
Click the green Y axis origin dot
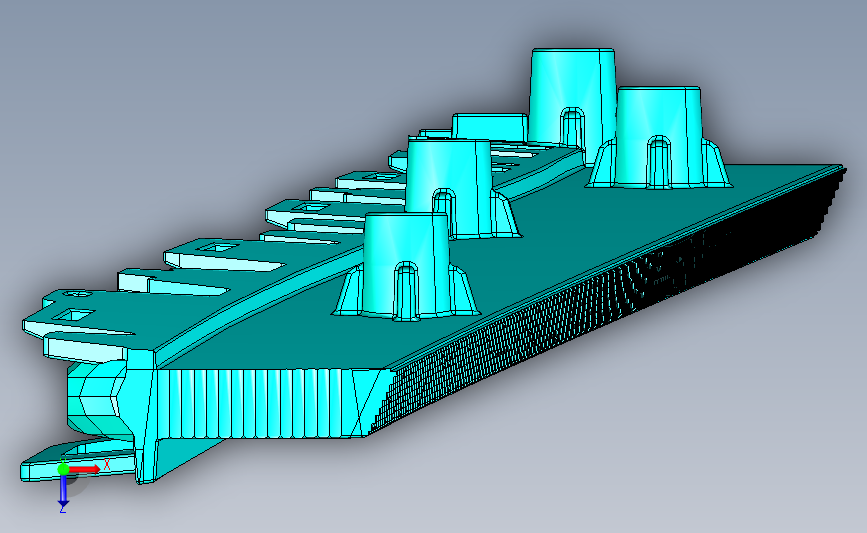(63, 469)
